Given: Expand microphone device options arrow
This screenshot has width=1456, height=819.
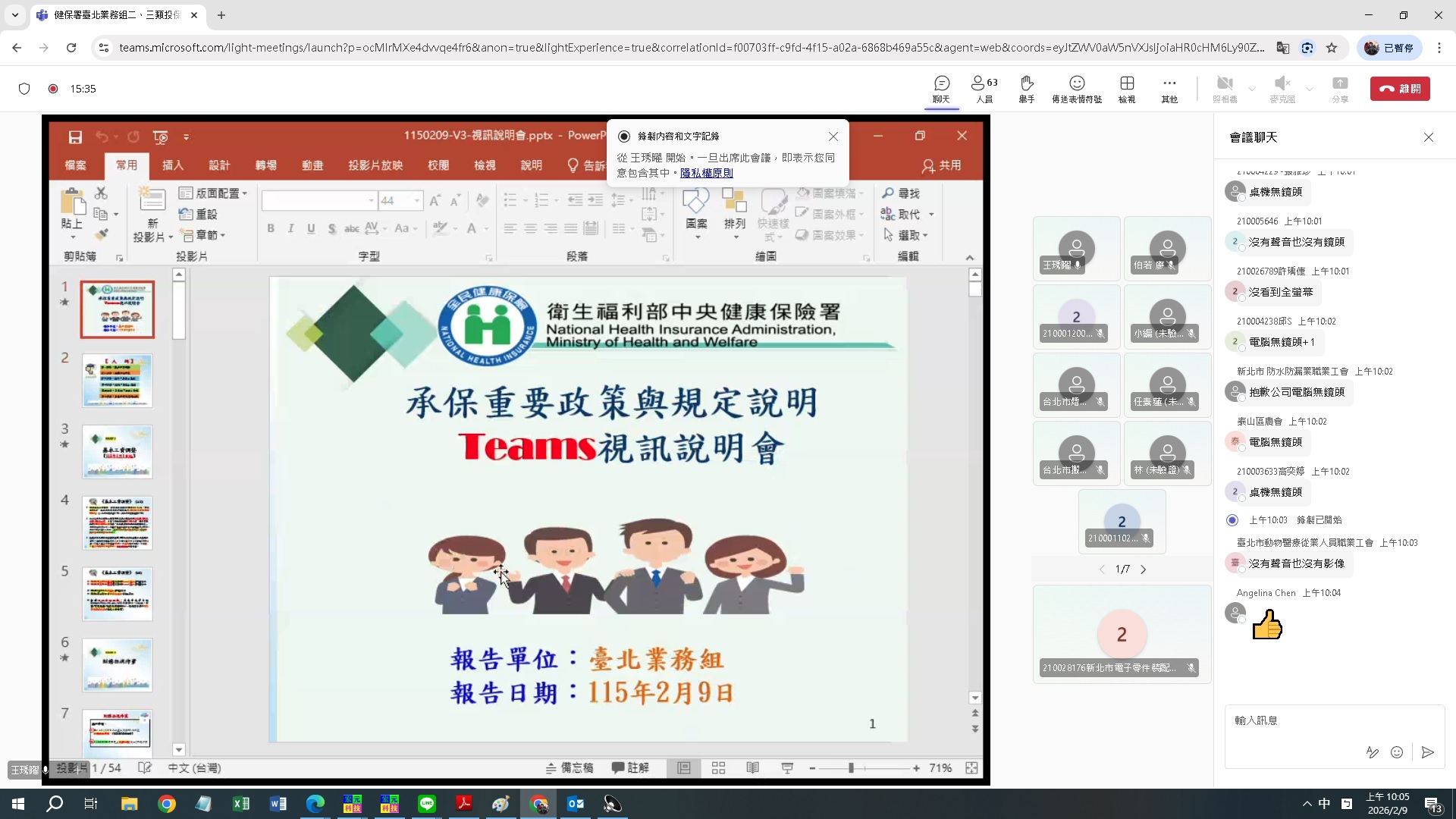Looking at the screenshot, I should pos(1310,89).
